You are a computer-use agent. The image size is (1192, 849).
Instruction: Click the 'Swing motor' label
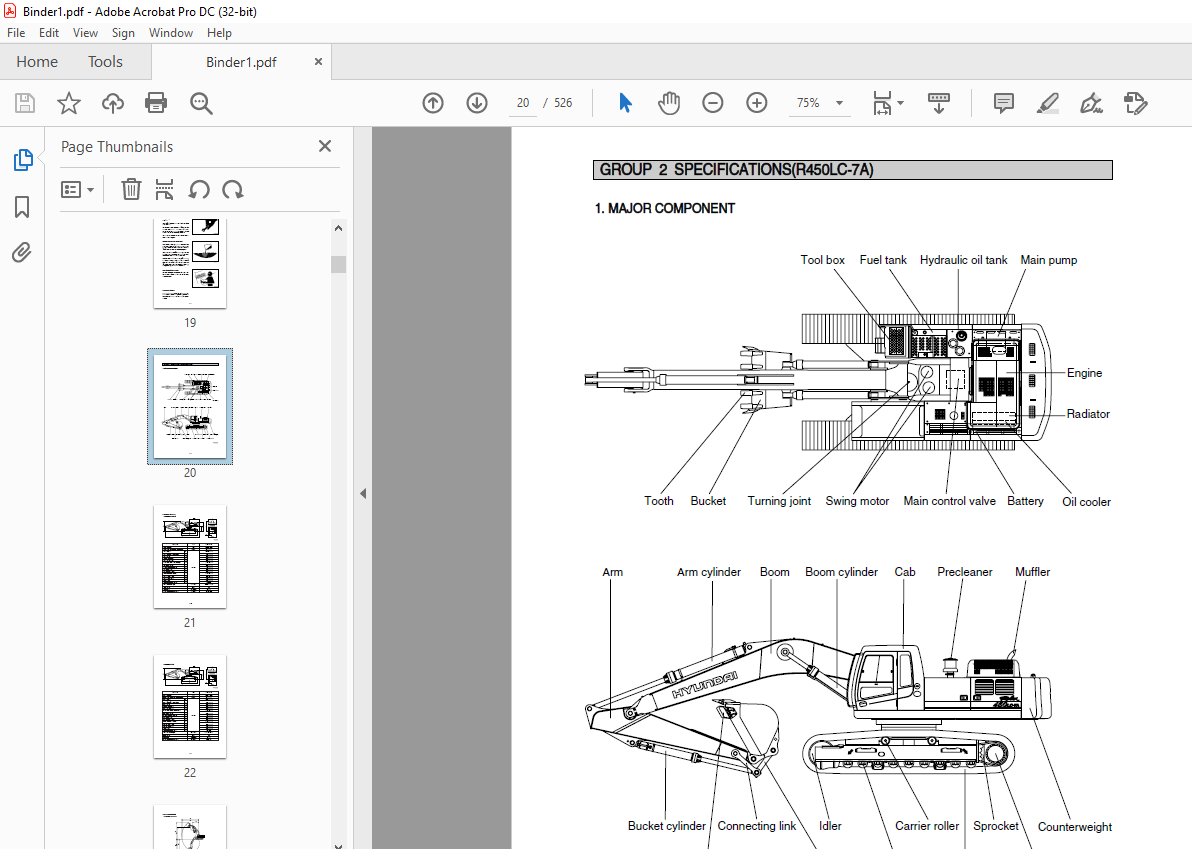coord(857,501)
